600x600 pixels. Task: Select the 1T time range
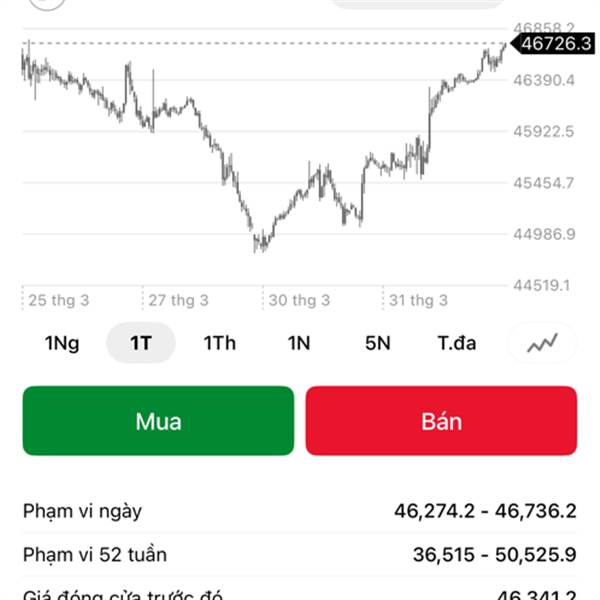coord(141,343)
